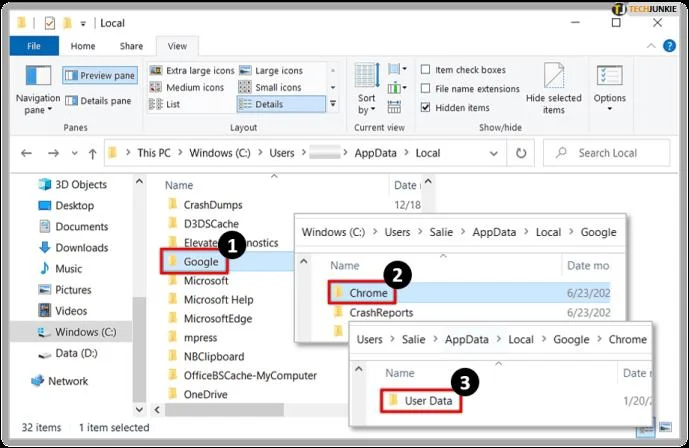Choose Extra large icons layout
Viewport: 689px width, 448px height.
tap(192, 71)
